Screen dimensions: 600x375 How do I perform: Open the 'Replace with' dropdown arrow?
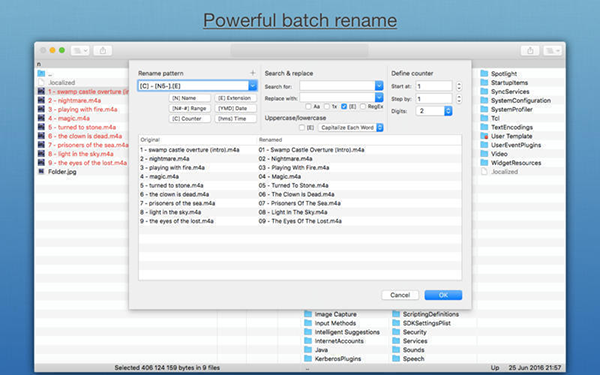point(379,98)
